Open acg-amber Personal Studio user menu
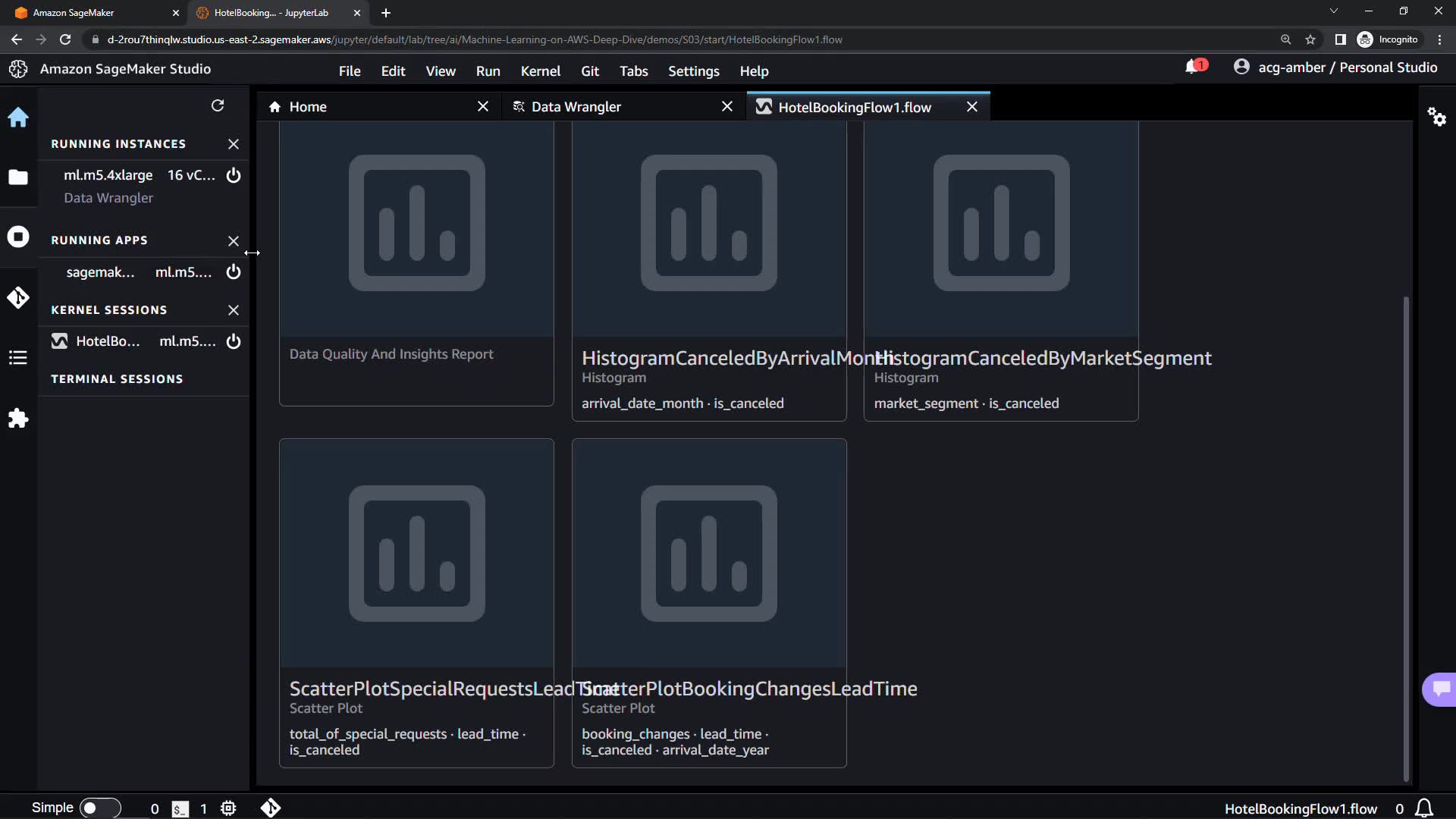The image size is (1456, 819). 1335,67
